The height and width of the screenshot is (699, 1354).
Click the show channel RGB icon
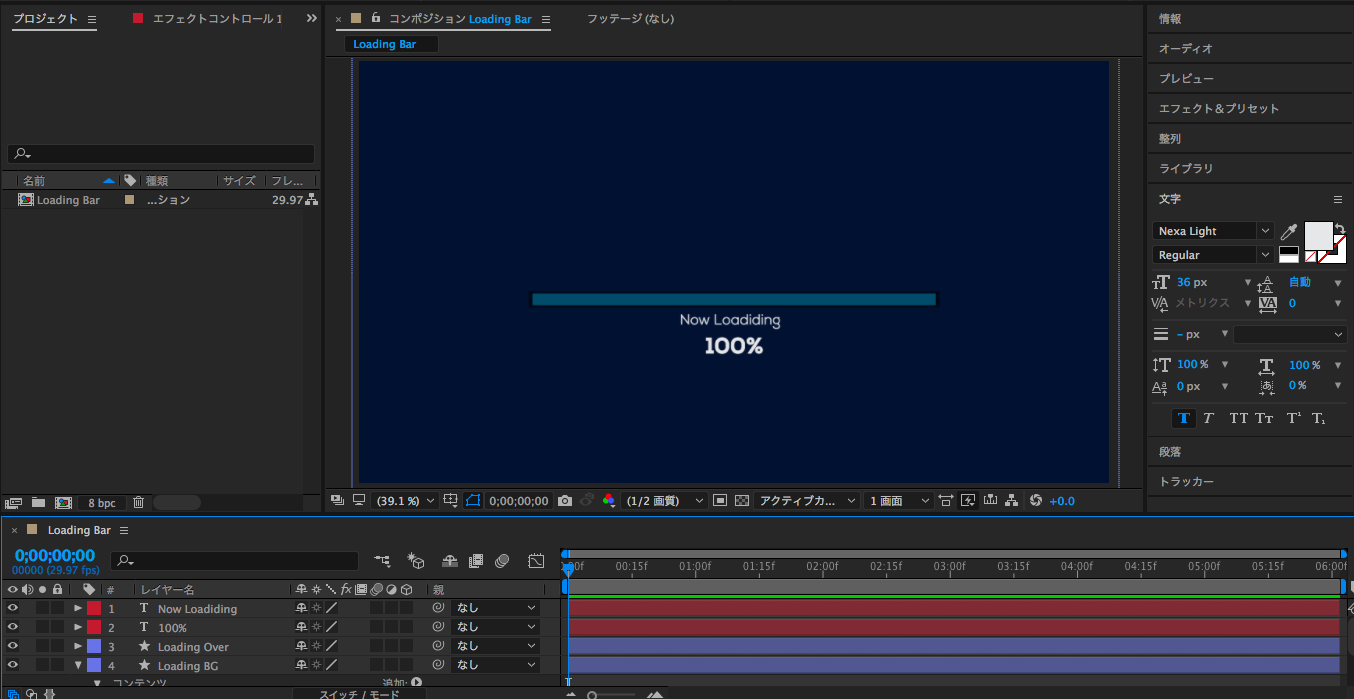pyautogui.click(x=609, y=501)
